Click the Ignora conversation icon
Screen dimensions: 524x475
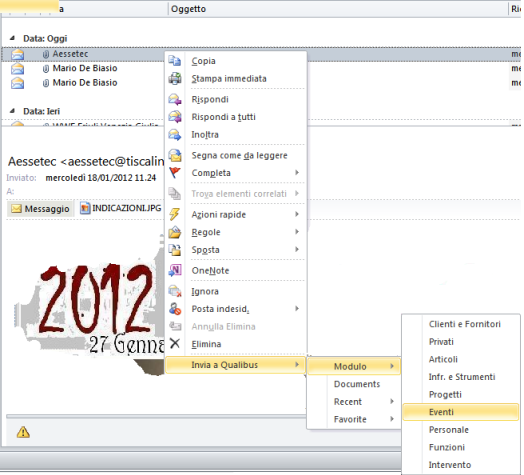coord(175,291)
